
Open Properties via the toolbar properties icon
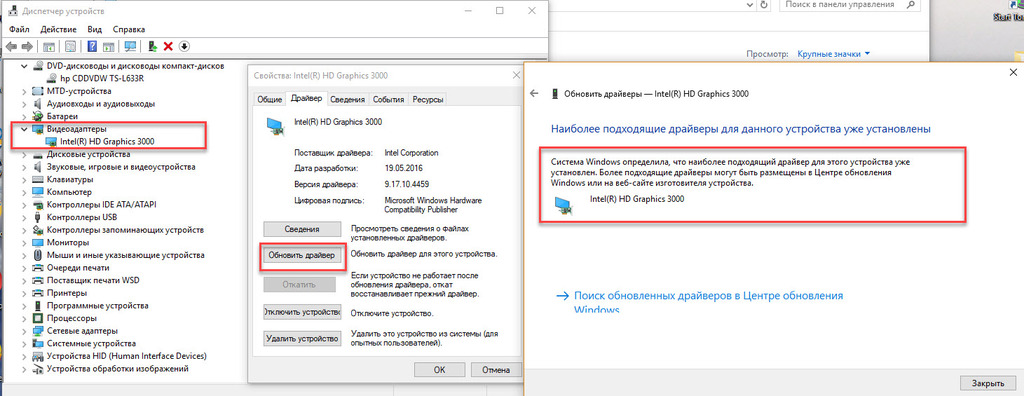point(70,46)
